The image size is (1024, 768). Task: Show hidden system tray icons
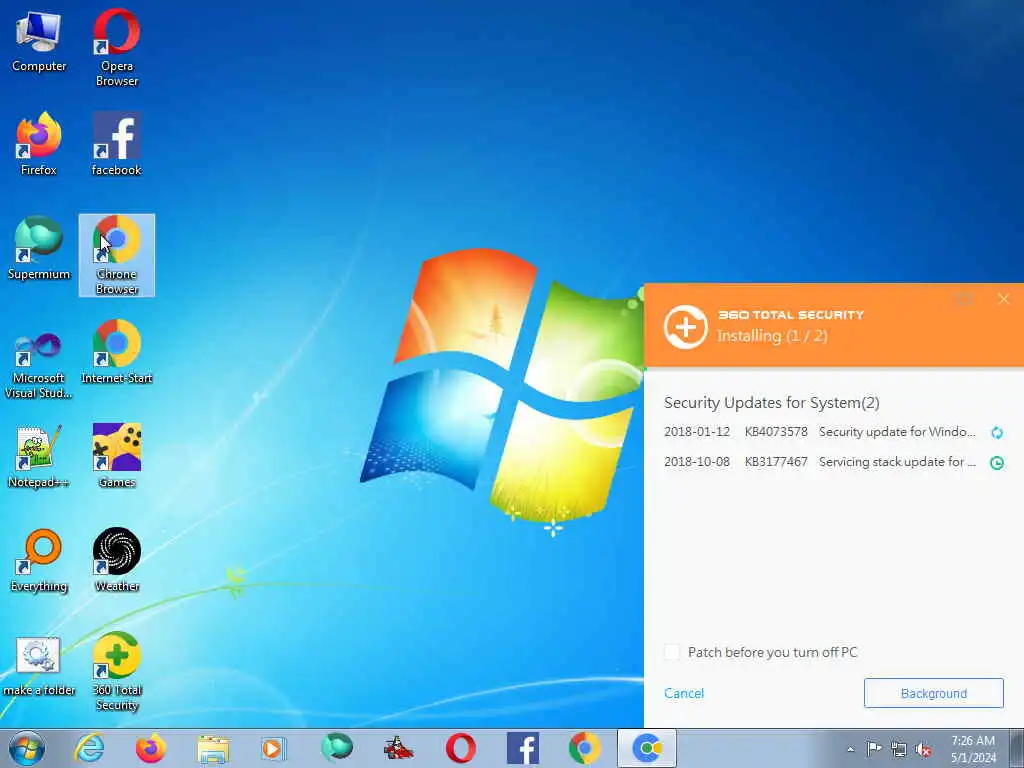[850, 749]
